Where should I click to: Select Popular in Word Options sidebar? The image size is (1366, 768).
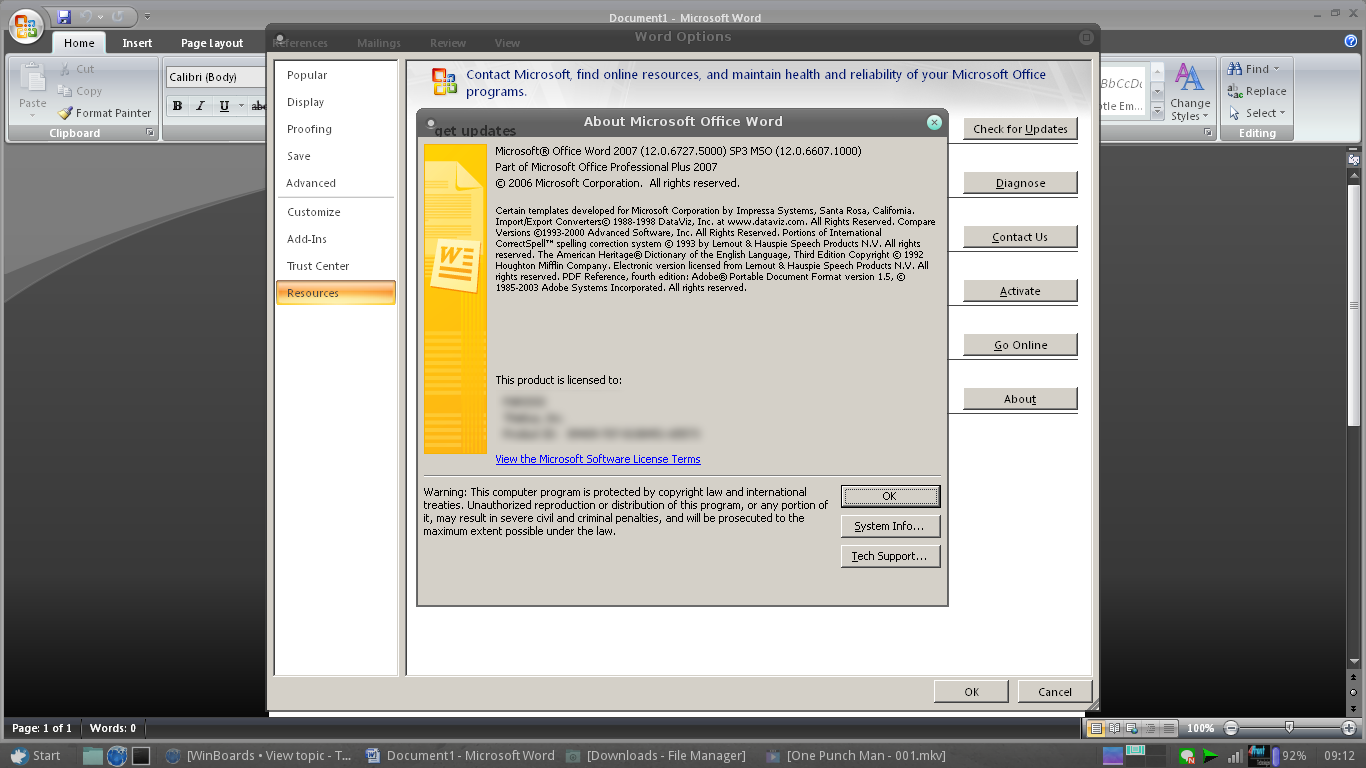pyautogui.click(x=336, y=75)
